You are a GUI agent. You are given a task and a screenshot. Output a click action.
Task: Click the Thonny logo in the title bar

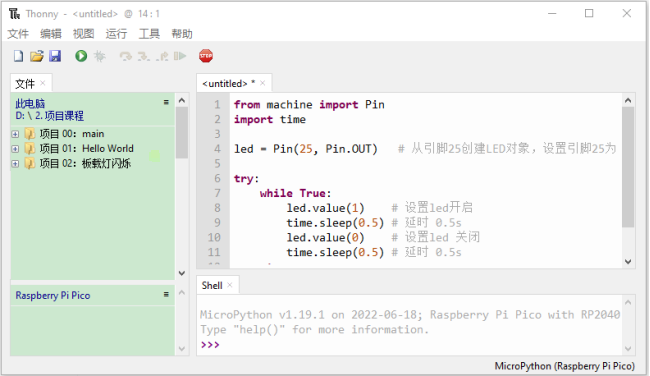coord(14,14)
